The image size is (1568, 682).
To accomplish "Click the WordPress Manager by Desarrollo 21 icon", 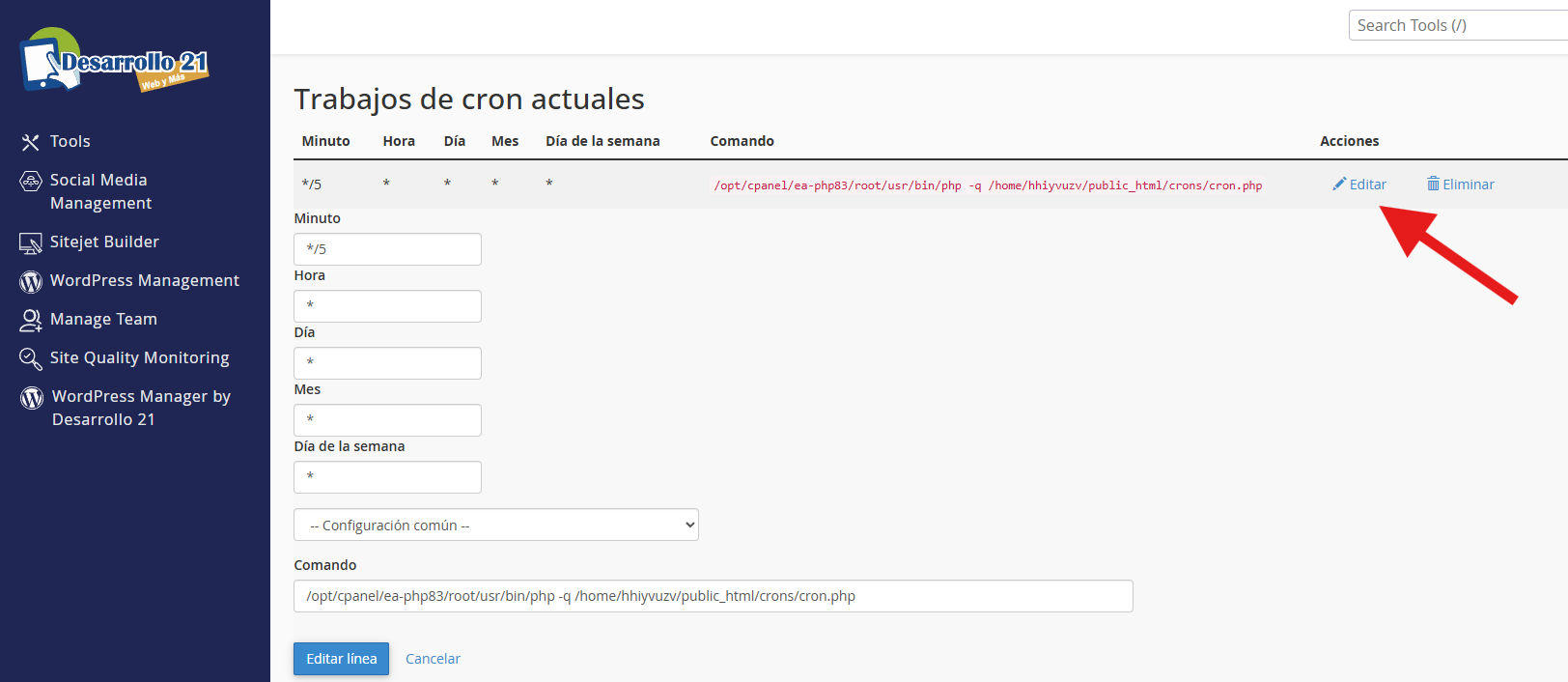I will click(x=32, y=398).
